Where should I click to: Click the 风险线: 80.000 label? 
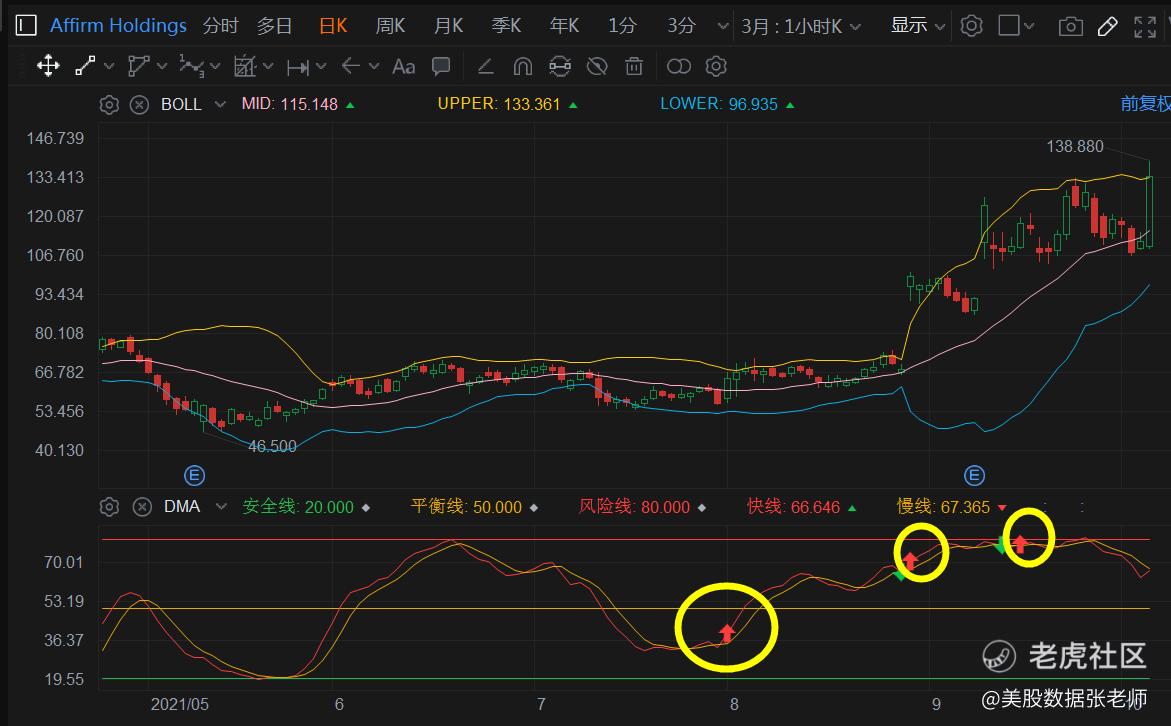point(634,507)
